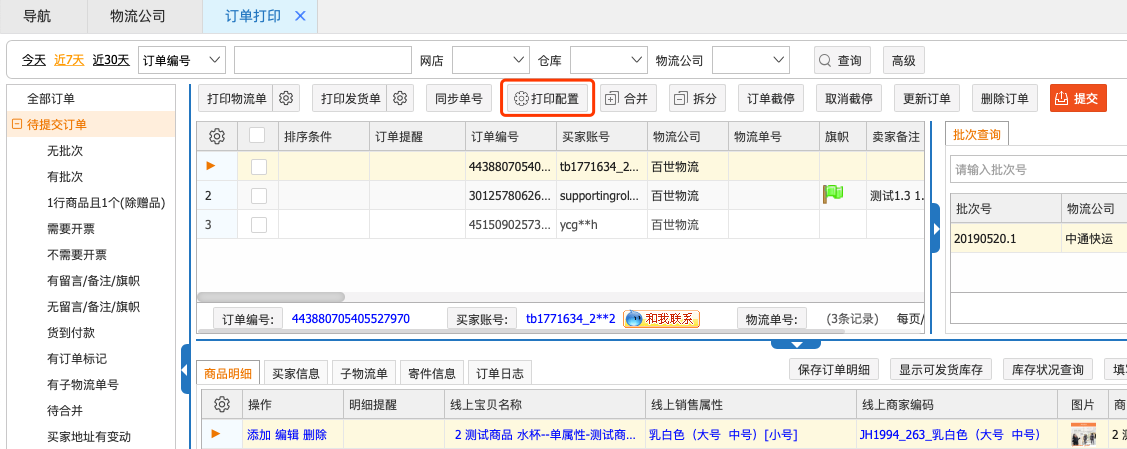Expand batch panel using blue side arrow
Image resolution: width=1127 pixels, height=449 pixels.
tap(935, 228)
